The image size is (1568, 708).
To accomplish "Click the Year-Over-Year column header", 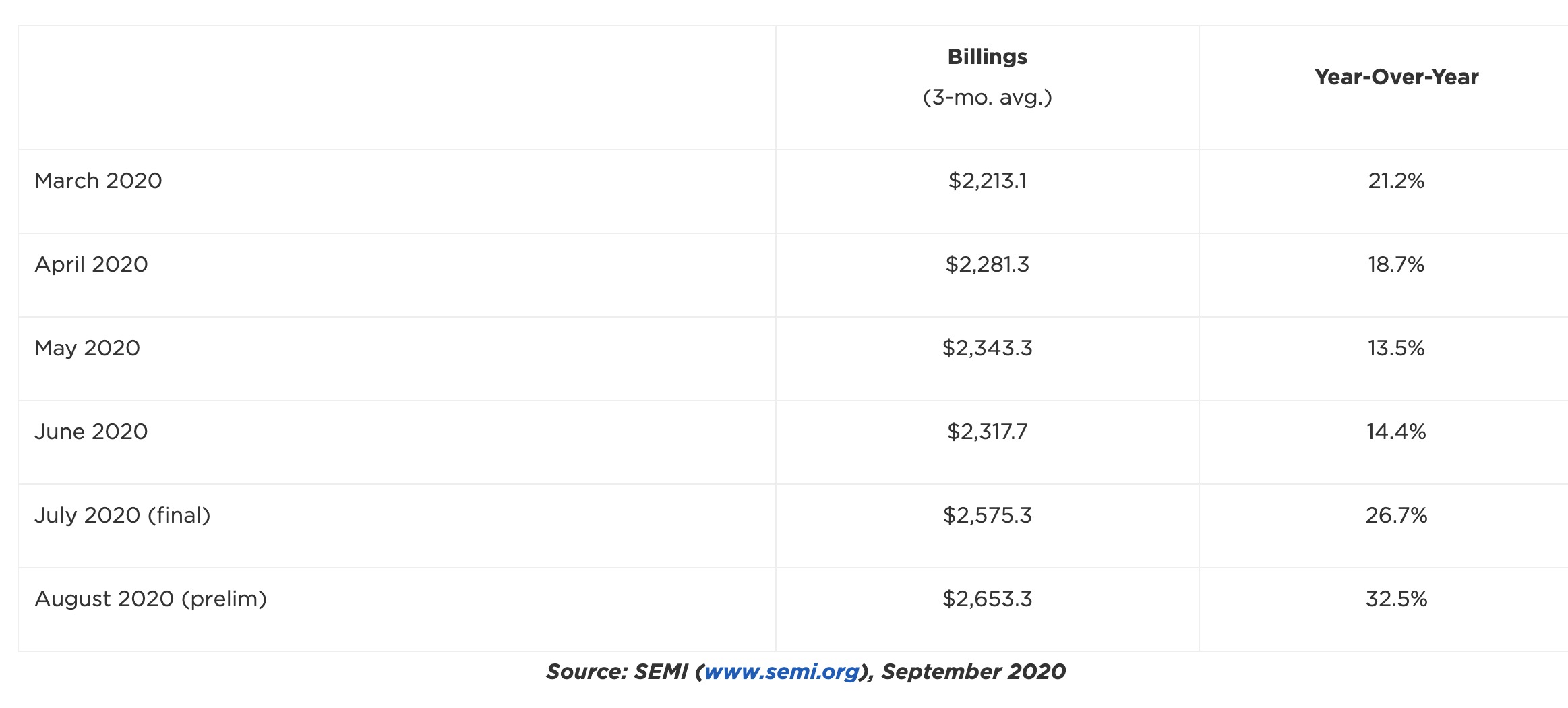I will pos(1396,78).
